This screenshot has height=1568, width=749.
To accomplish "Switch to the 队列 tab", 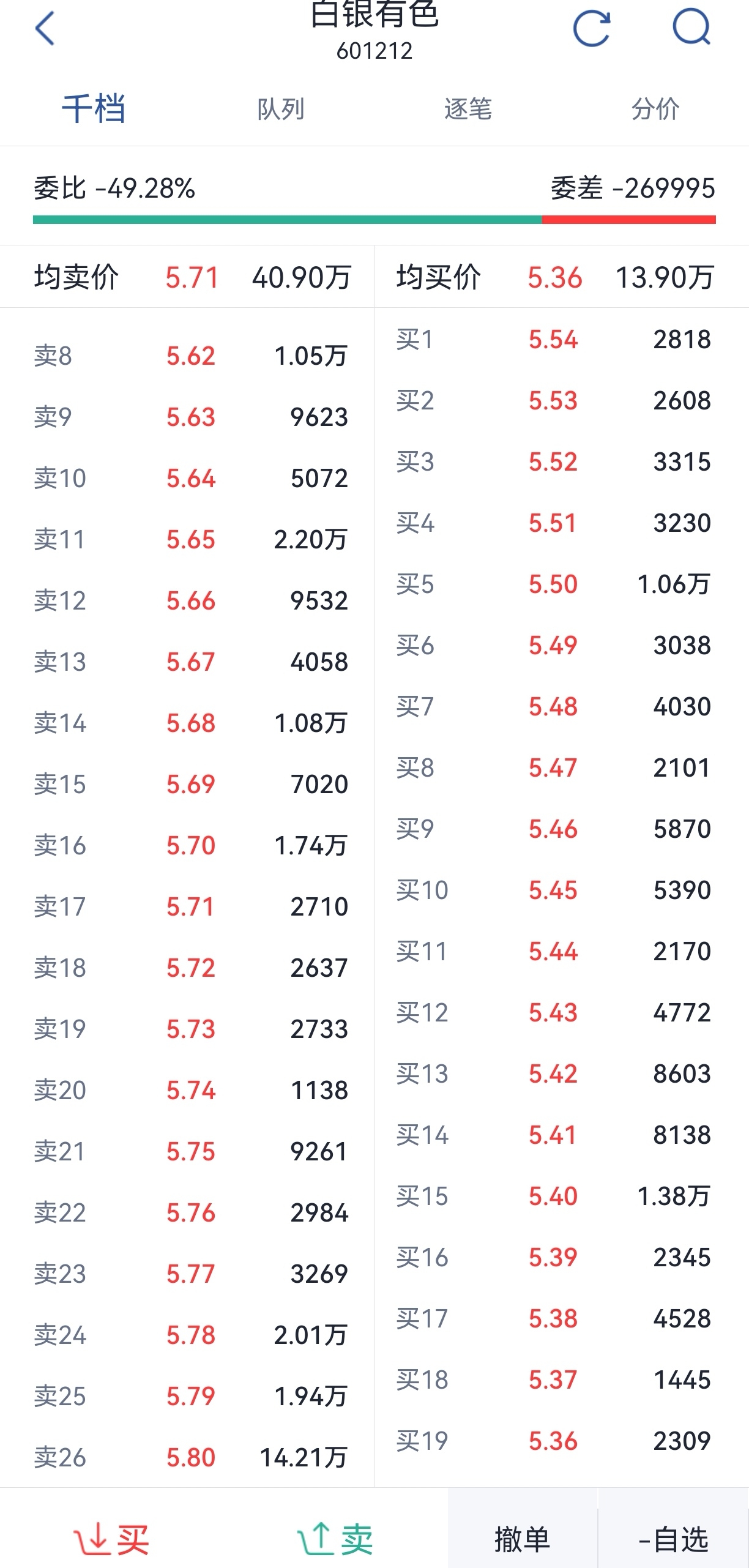I will [280, 109].
